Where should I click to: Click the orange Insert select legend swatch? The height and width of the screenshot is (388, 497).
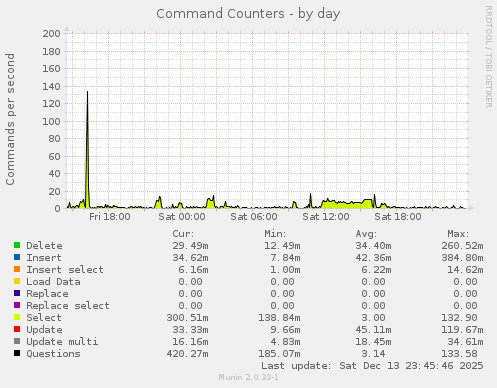17,269
